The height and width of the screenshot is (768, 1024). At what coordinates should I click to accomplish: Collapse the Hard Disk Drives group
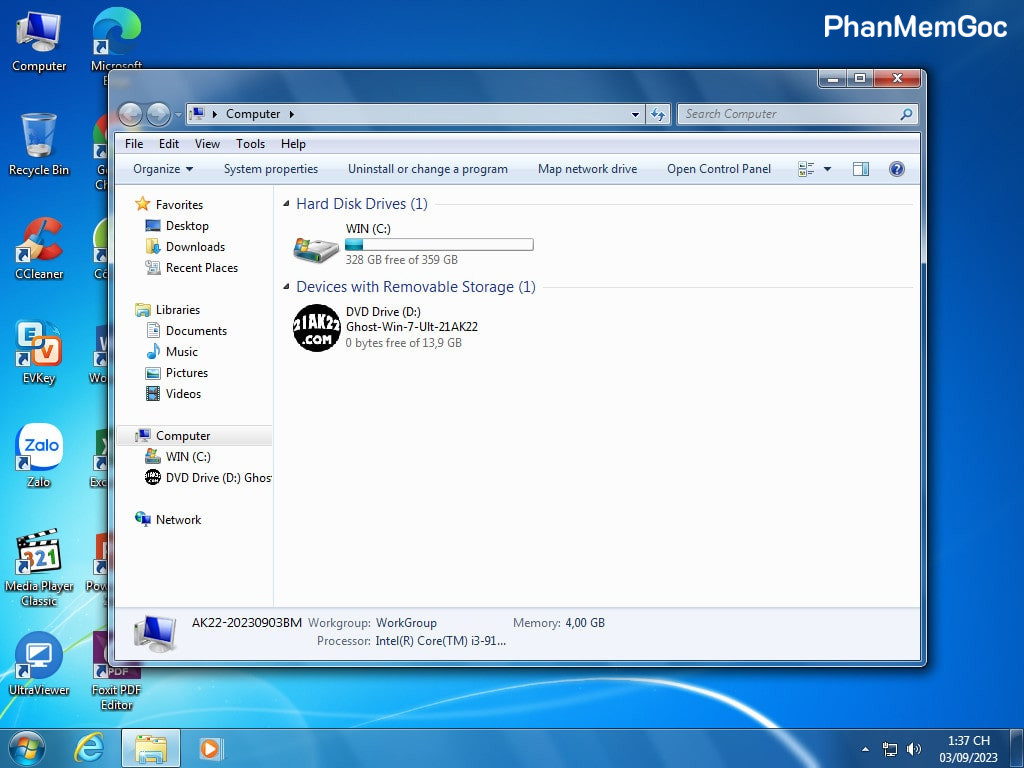[x=287, y=204]
